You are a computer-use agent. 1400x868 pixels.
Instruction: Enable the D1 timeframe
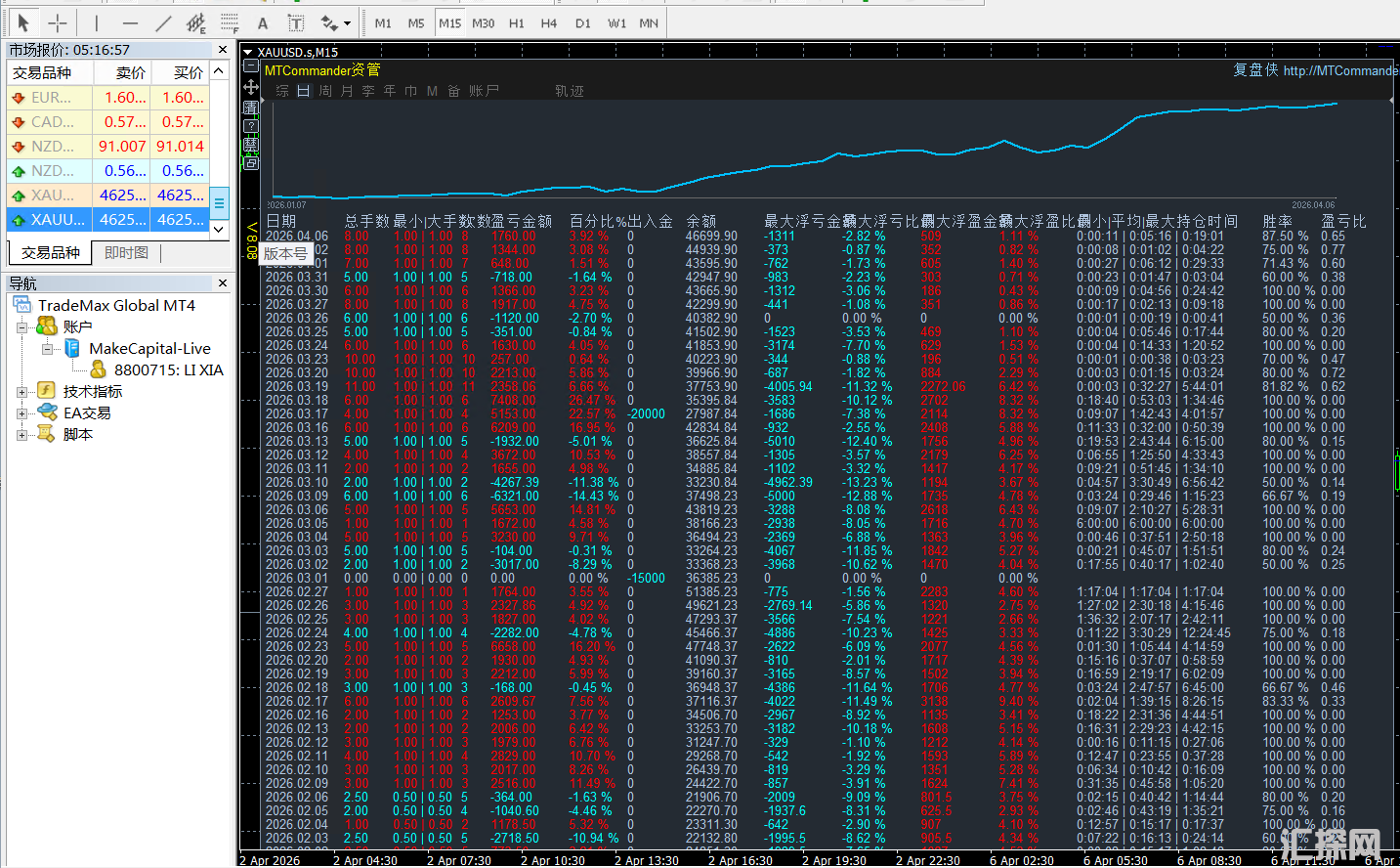pyautogui.click(x=582, y=23)
